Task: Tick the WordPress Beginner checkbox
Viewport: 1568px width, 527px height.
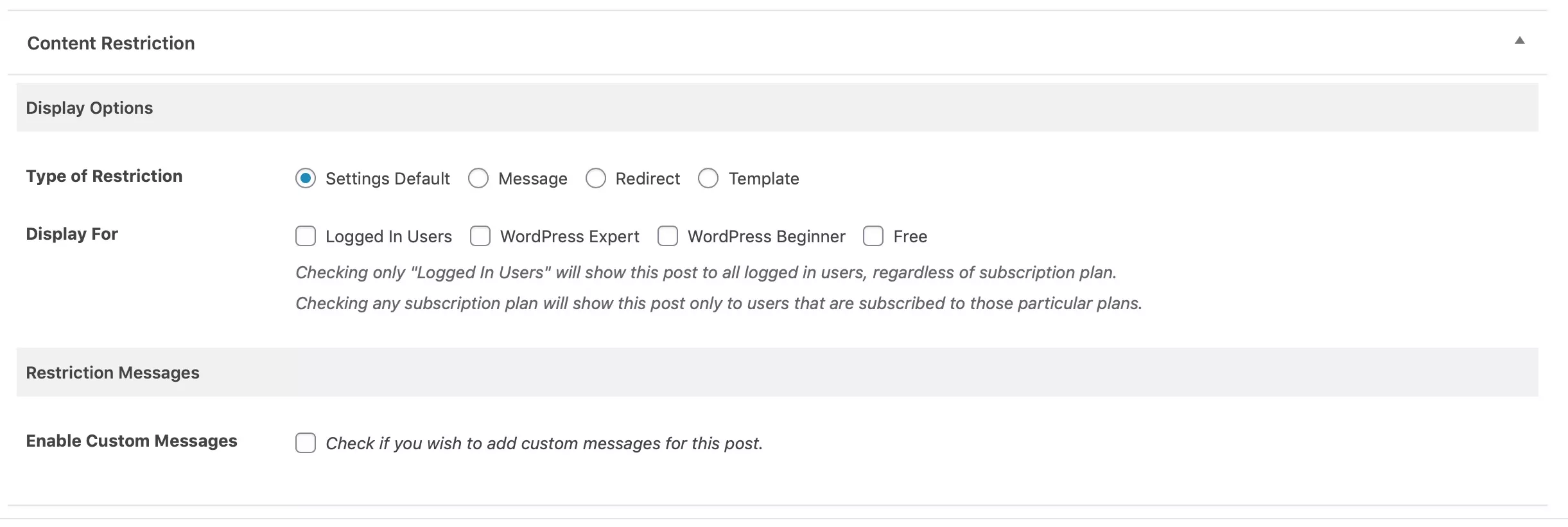Action: [668, 236]
